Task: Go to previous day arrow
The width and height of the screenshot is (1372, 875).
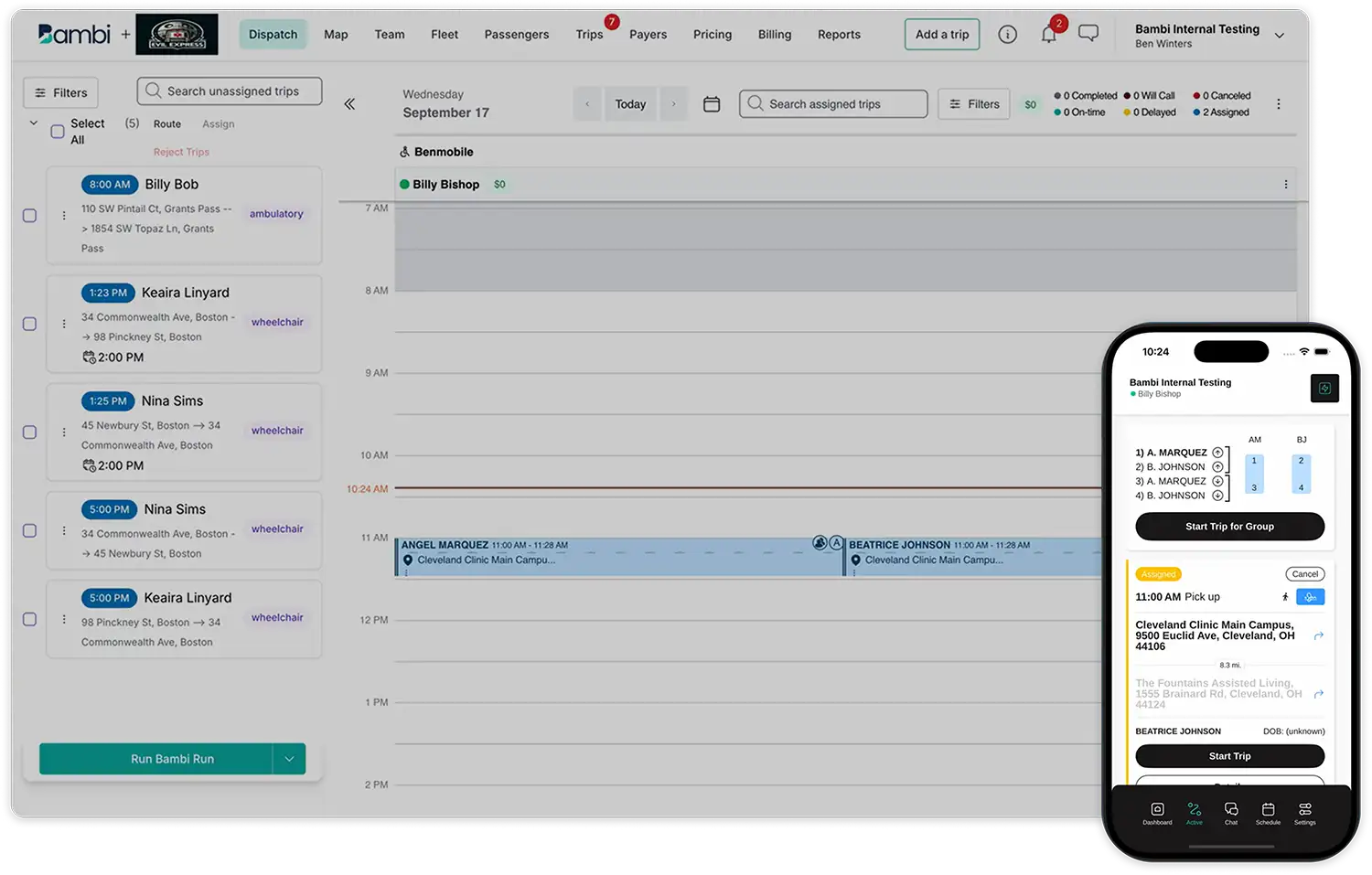Action: click(x=587, y=104)
